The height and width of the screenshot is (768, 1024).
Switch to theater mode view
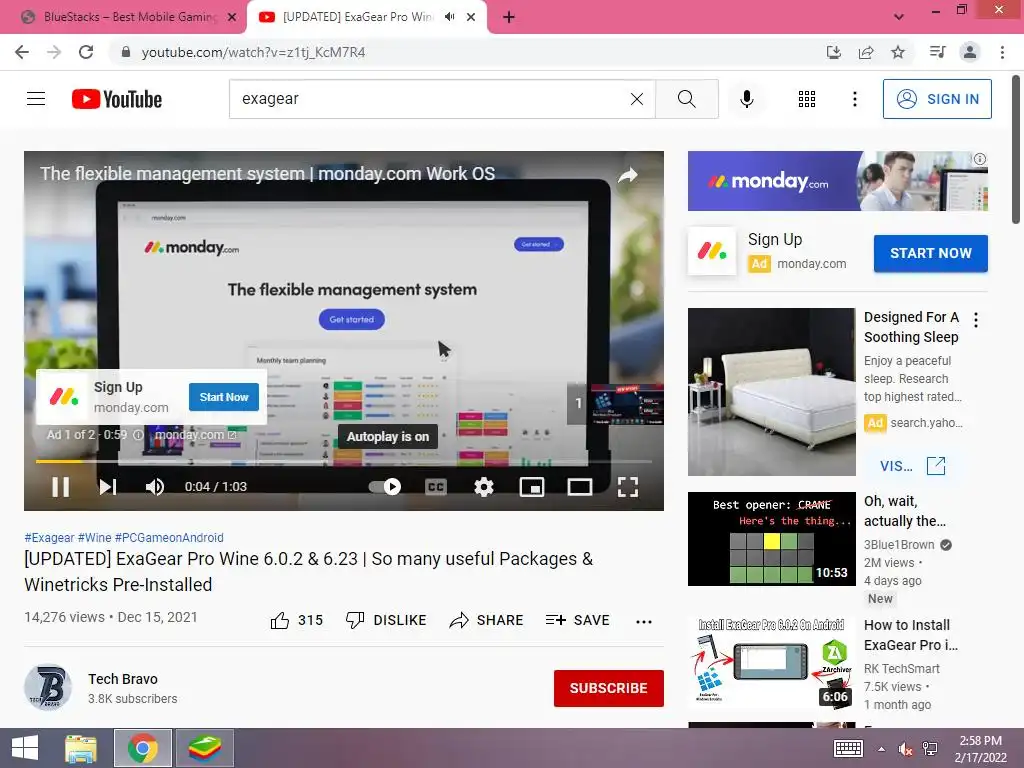point(579,487)
